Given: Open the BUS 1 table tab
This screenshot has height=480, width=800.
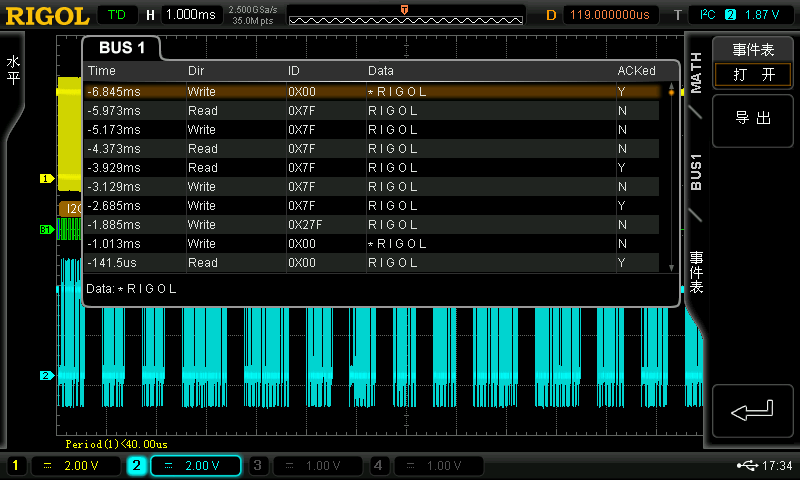Looking at the screenshot, I should coord(121,48).
